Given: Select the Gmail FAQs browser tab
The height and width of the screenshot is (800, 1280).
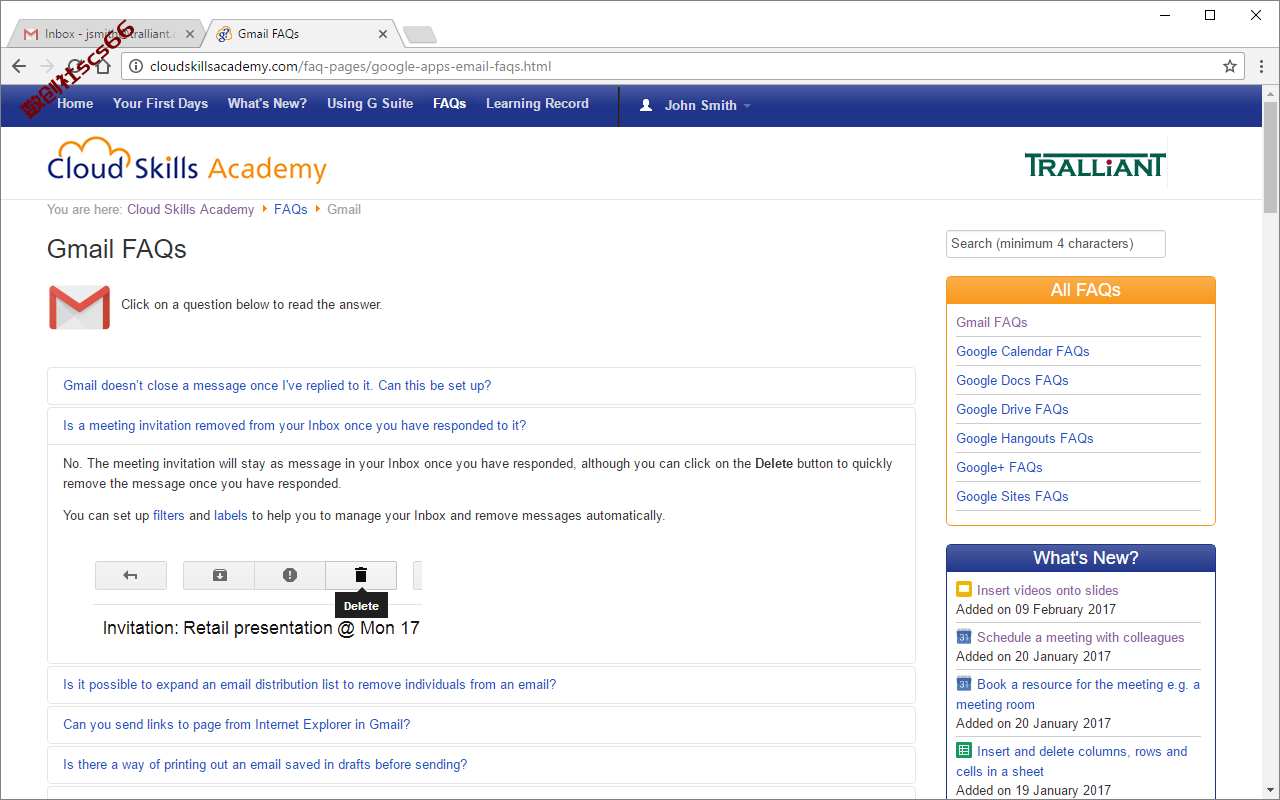Looking at the screenshot, I should tap(302, 34).
